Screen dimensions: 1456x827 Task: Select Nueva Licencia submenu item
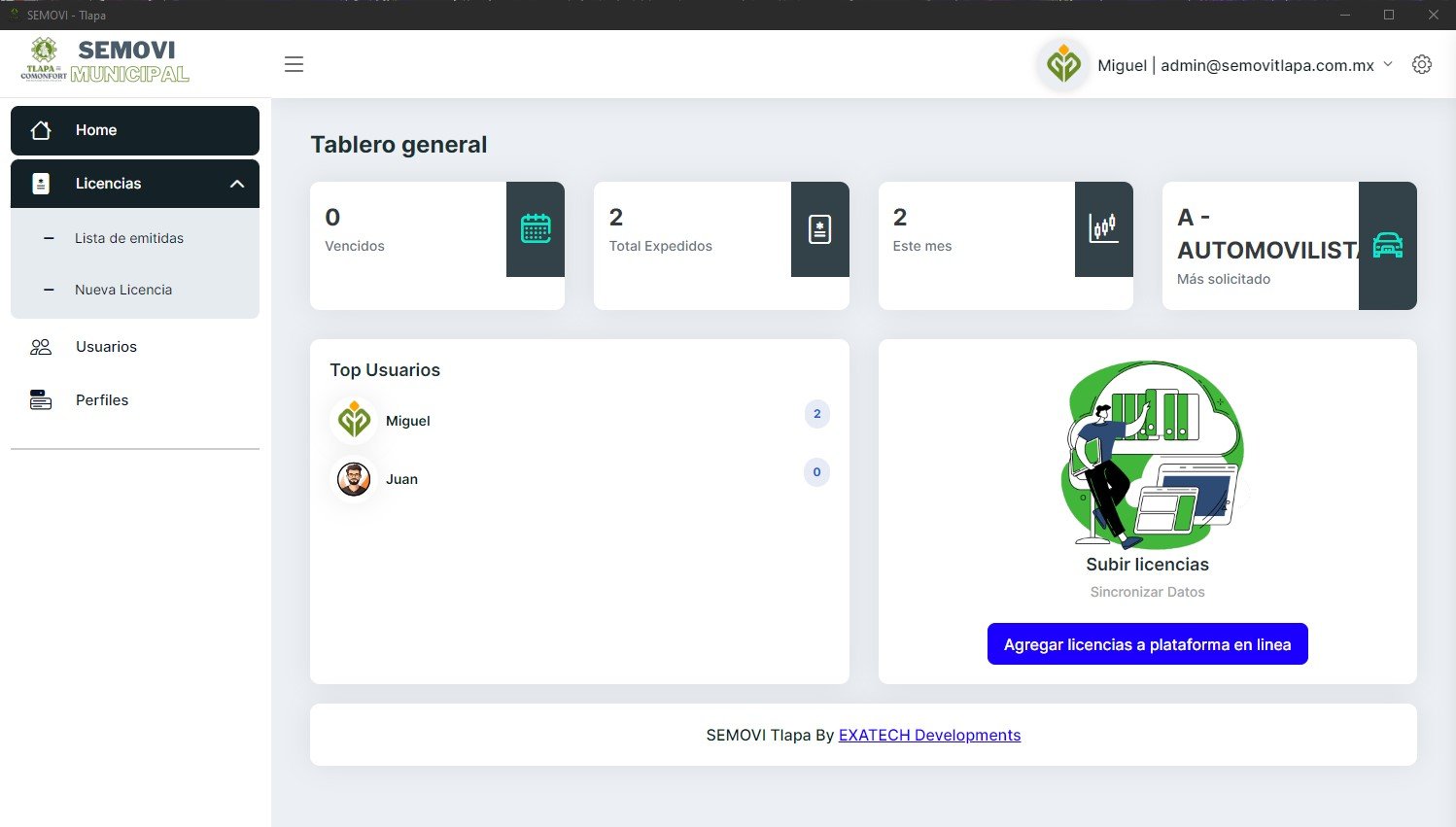123,290
